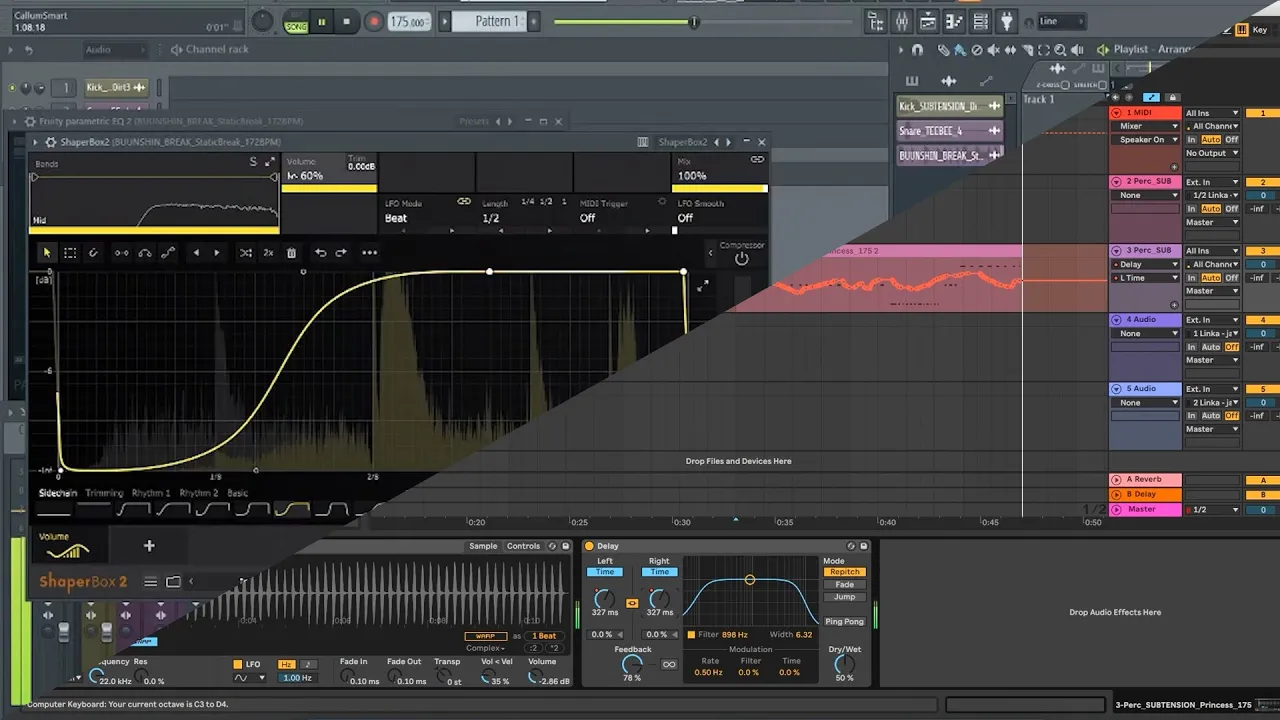Click the shuffle randomize icon in ShaperBox
This screenshot has width=1280, height=720.
[245, 253]
